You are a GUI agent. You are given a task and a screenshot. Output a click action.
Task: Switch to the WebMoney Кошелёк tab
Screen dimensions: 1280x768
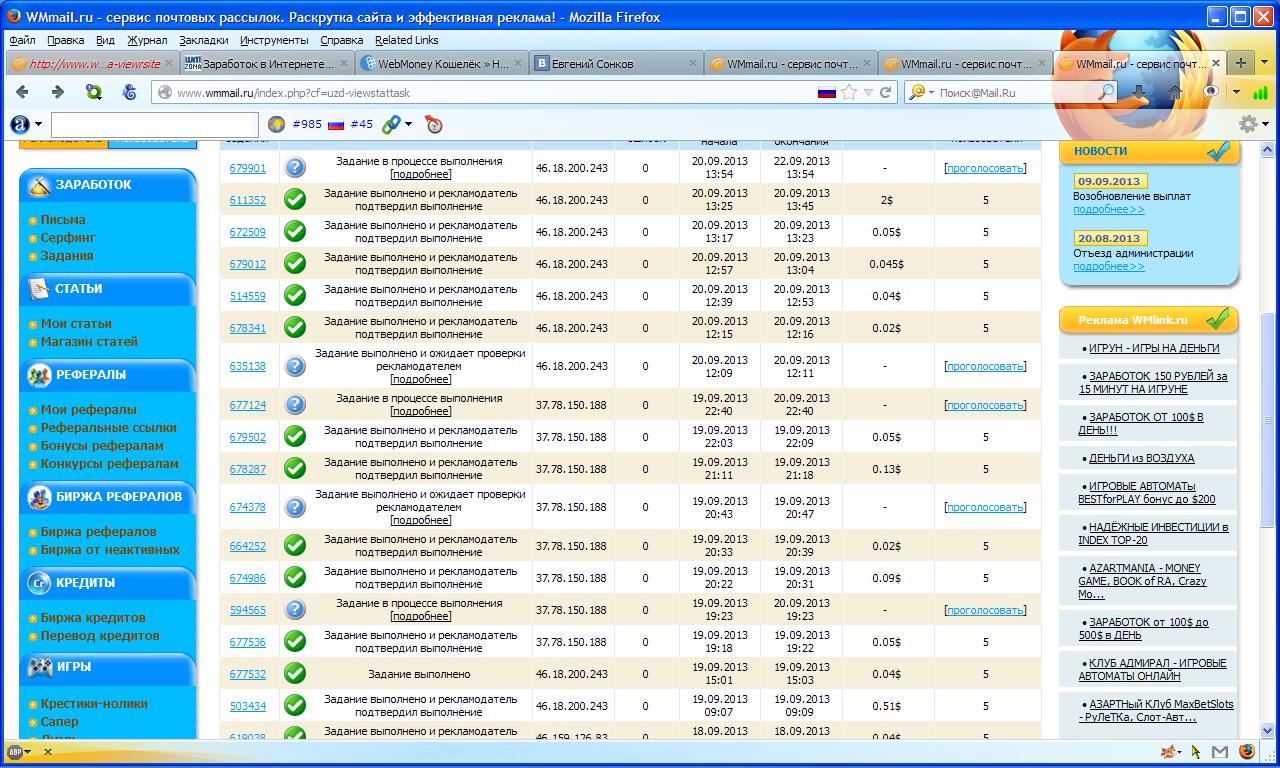click(442, 63)
